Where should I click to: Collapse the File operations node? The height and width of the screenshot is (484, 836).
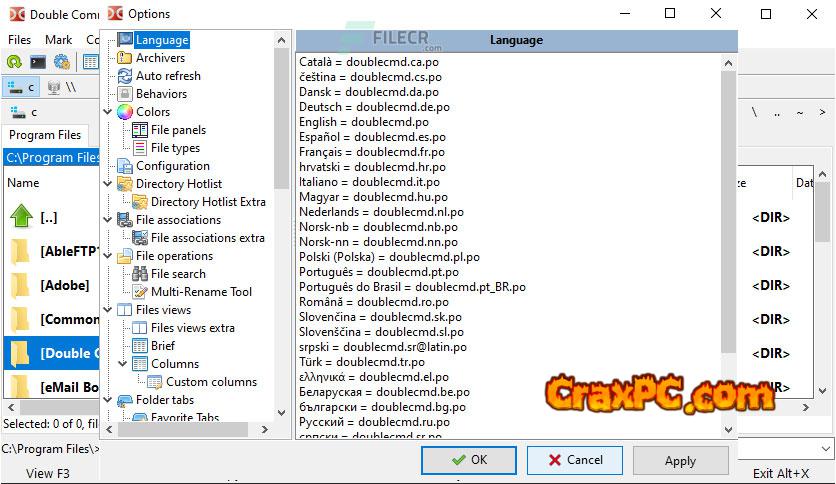pos(108,256)
